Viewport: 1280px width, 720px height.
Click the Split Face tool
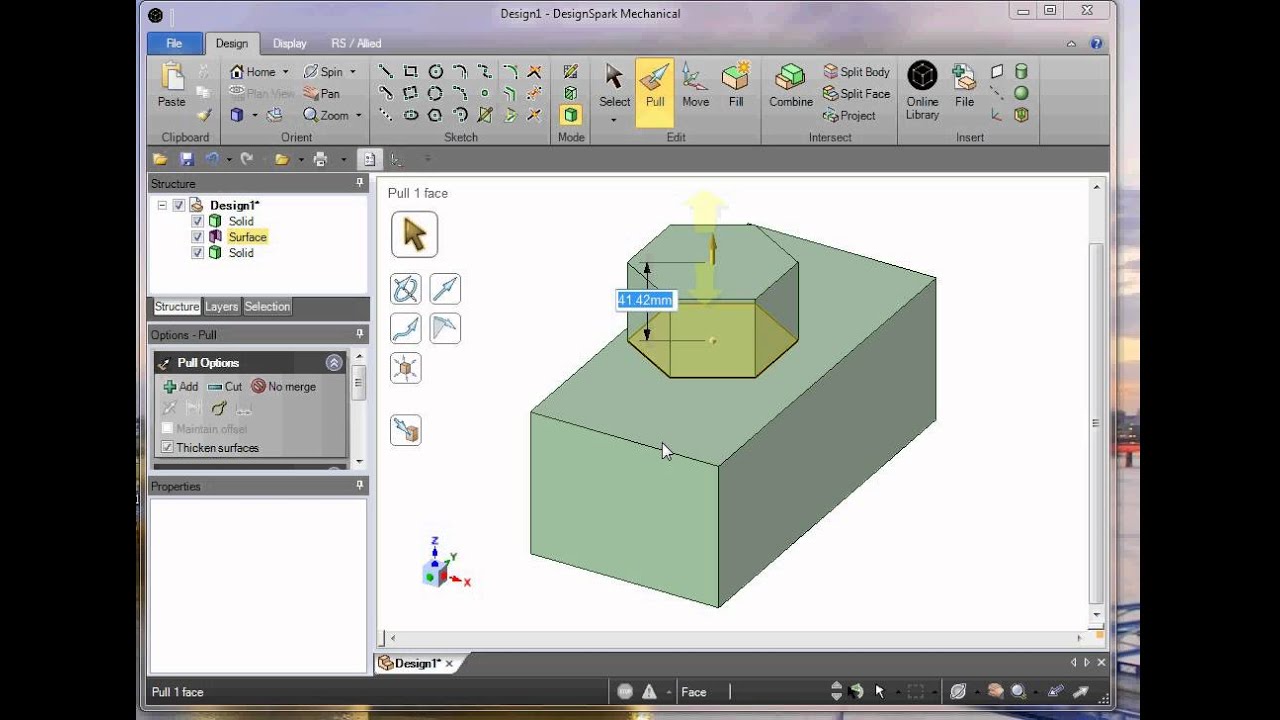(856, 94)
